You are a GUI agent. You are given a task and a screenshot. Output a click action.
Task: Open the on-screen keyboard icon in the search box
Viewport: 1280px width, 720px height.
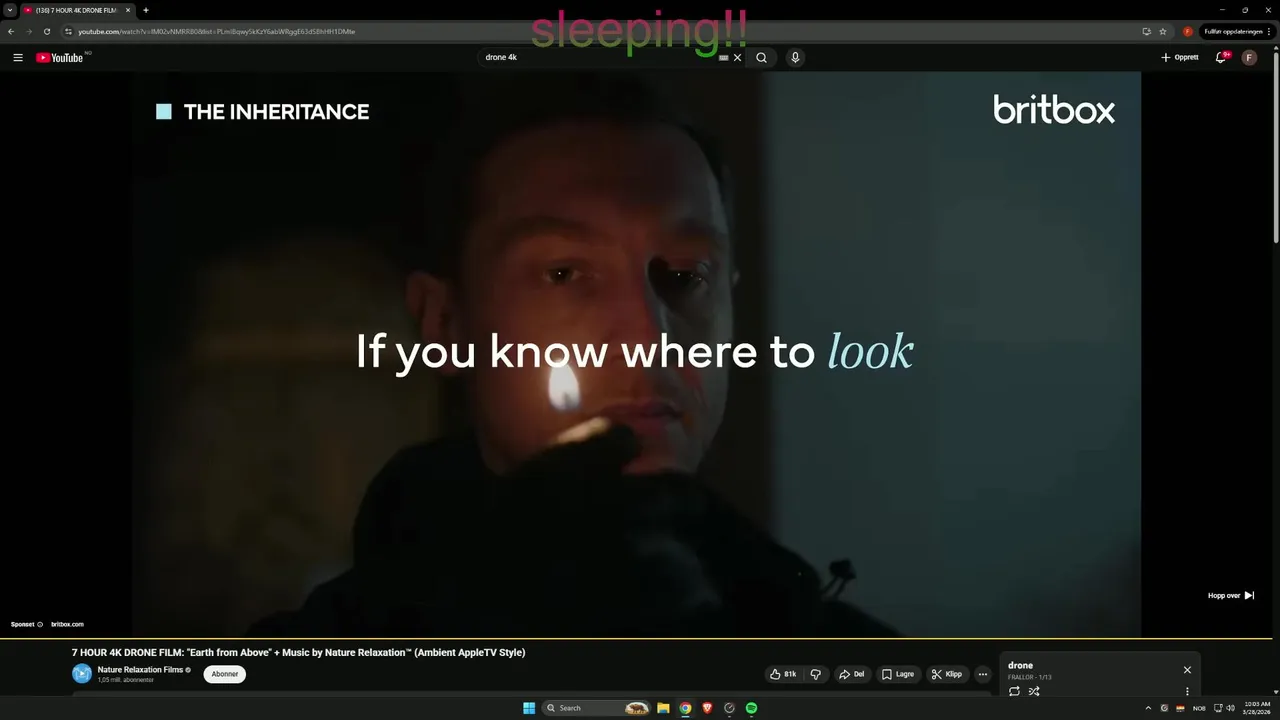pos(724,58)
